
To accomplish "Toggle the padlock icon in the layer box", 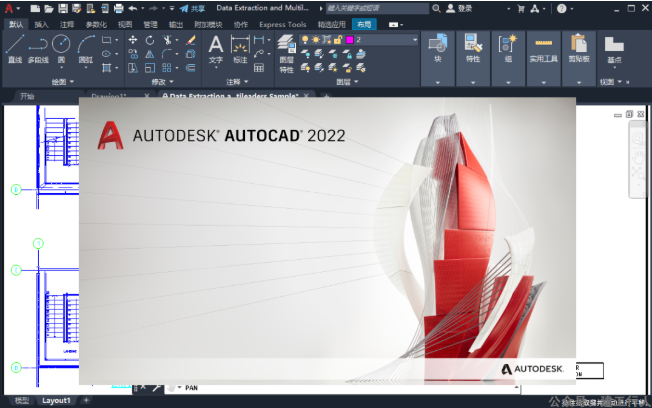I will (x=338, y=40).
